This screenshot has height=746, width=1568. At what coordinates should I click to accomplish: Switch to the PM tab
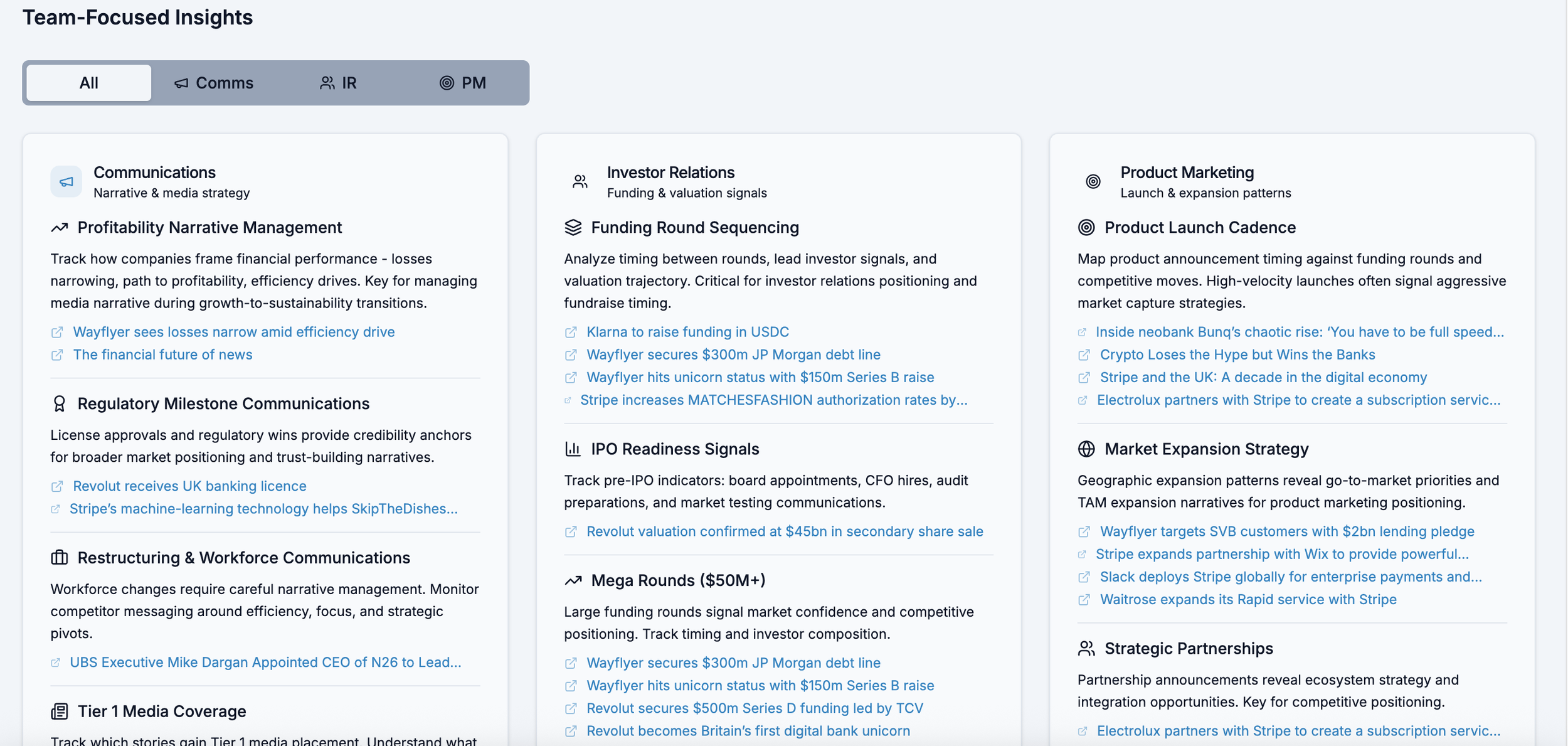click(463, 83)
